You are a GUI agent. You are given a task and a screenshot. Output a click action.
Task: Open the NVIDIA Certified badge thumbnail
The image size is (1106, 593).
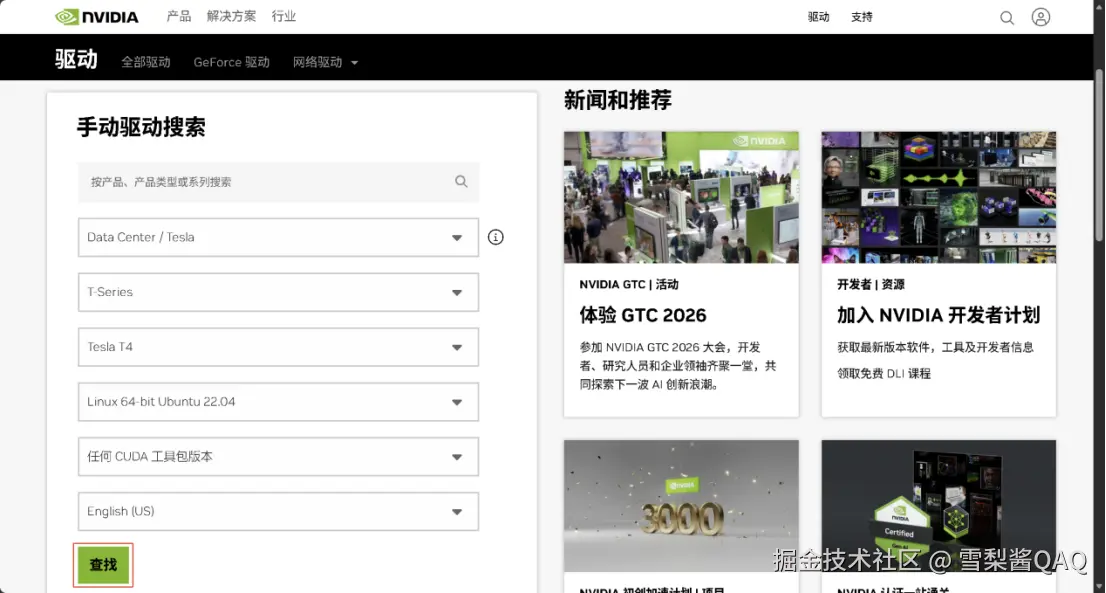939,506
